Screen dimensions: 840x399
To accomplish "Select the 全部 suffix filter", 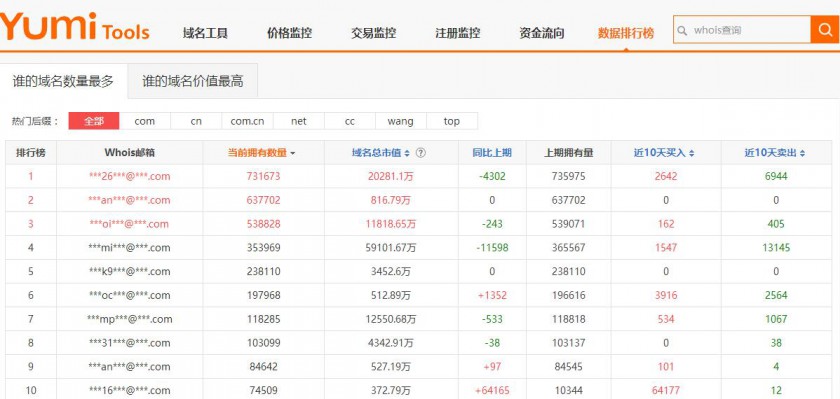I will coord(94,121).
